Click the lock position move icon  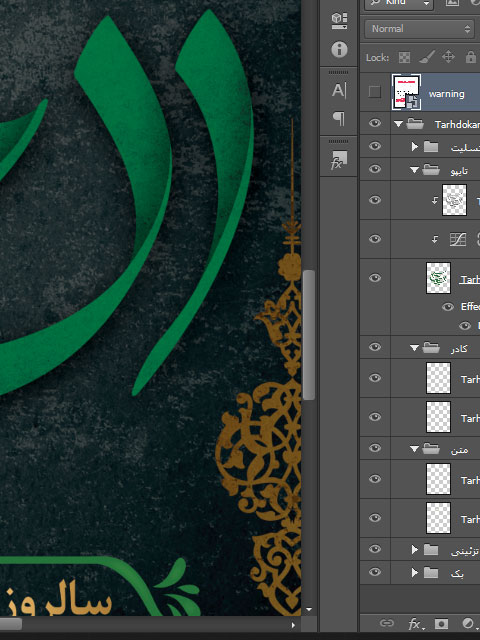coord(449,57)
